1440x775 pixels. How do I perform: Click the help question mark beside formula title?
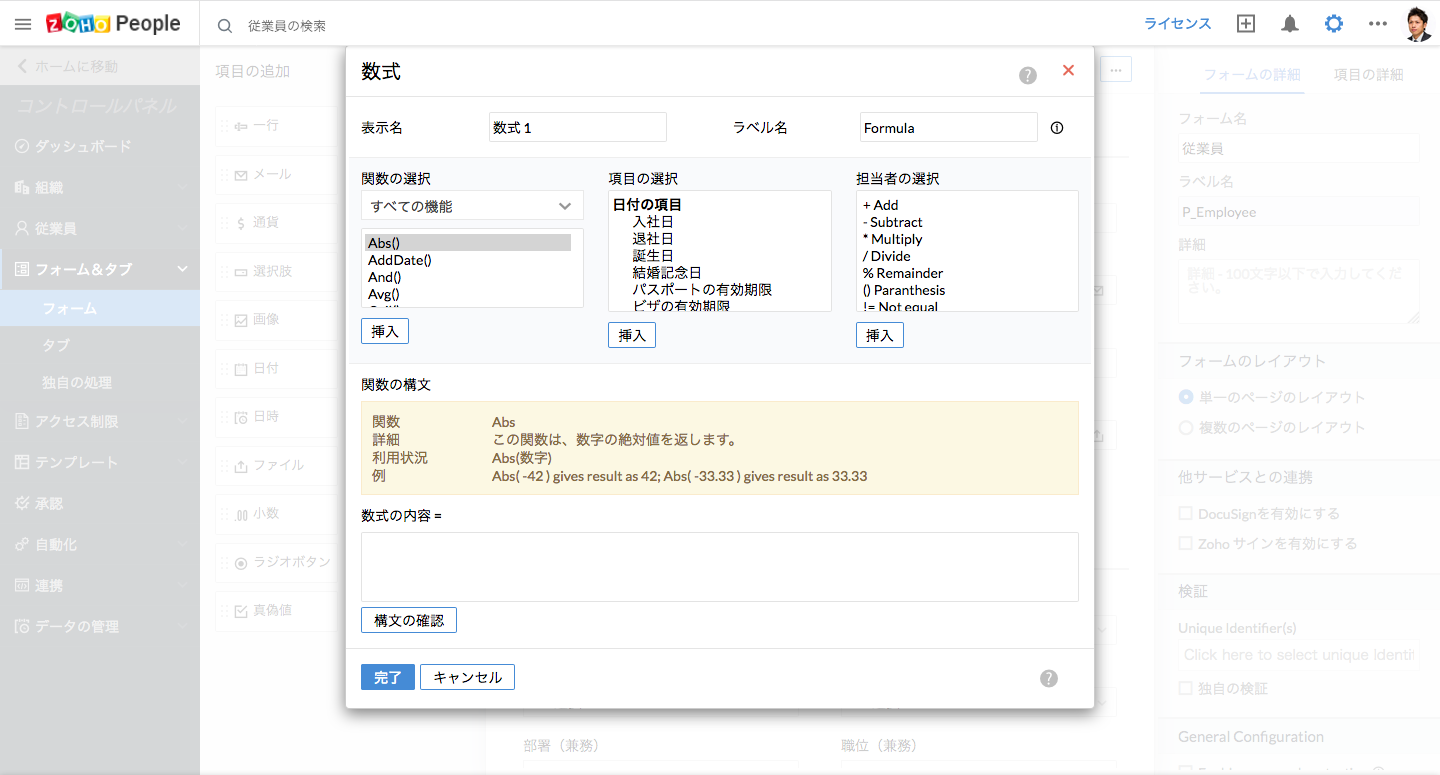pos(1028,75)
